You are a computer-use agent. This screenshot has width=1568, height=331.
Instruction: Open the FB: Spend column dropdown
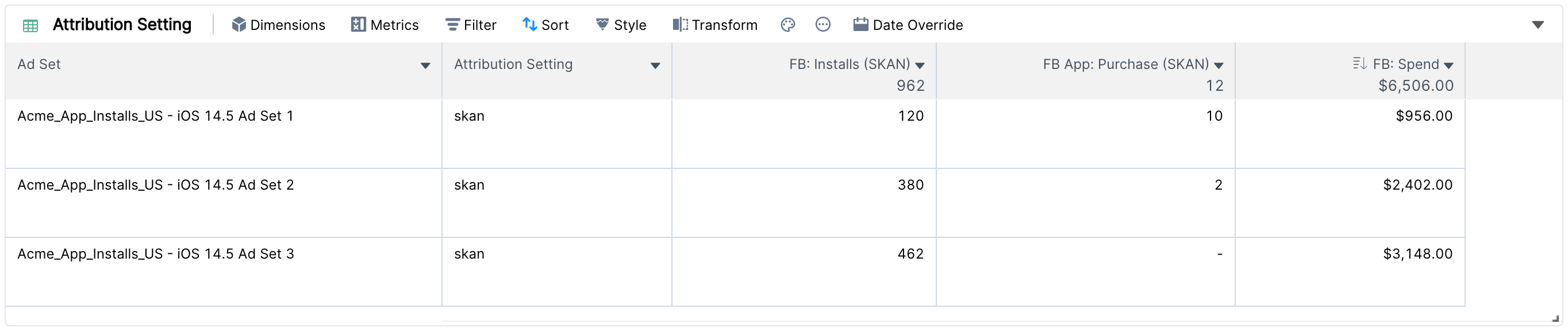(1448, 66)
